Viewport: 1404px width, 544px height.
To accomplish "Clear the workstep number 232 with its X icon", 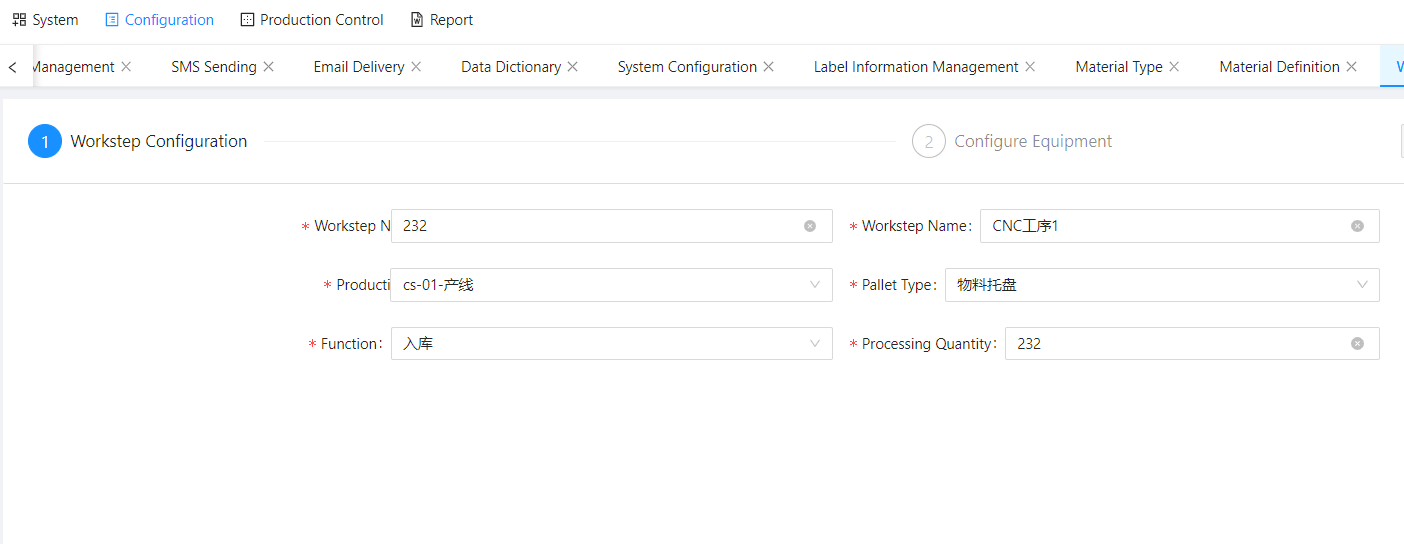I will tap(810, 226).
